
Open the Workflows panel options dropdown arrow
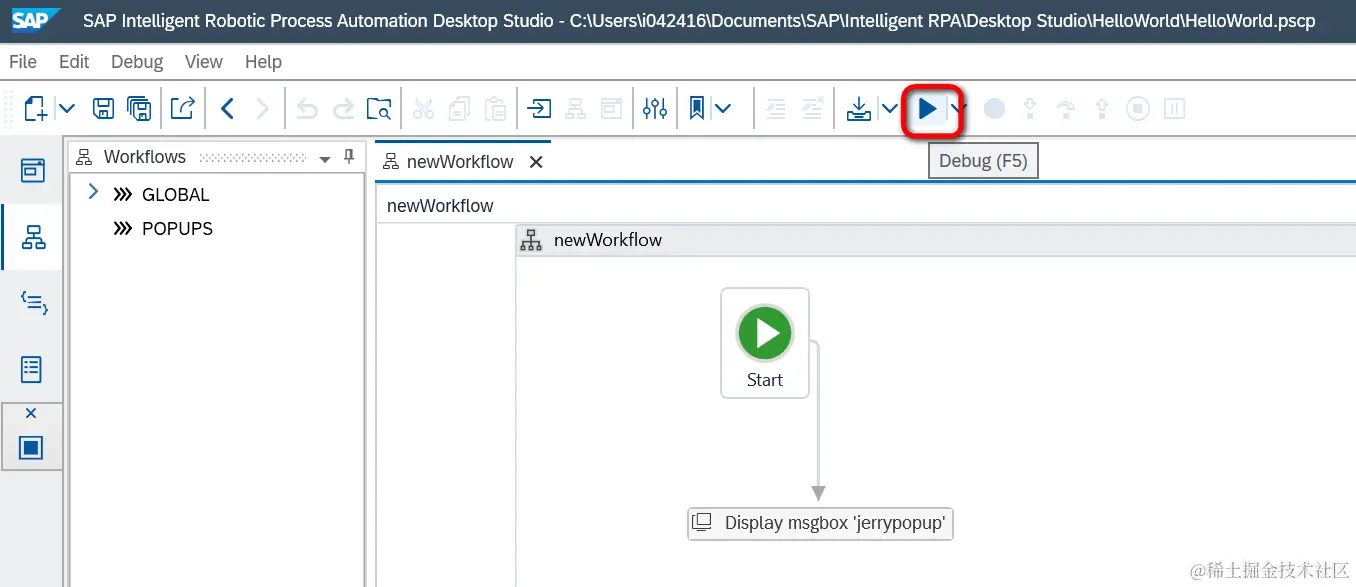click(324, 159)
